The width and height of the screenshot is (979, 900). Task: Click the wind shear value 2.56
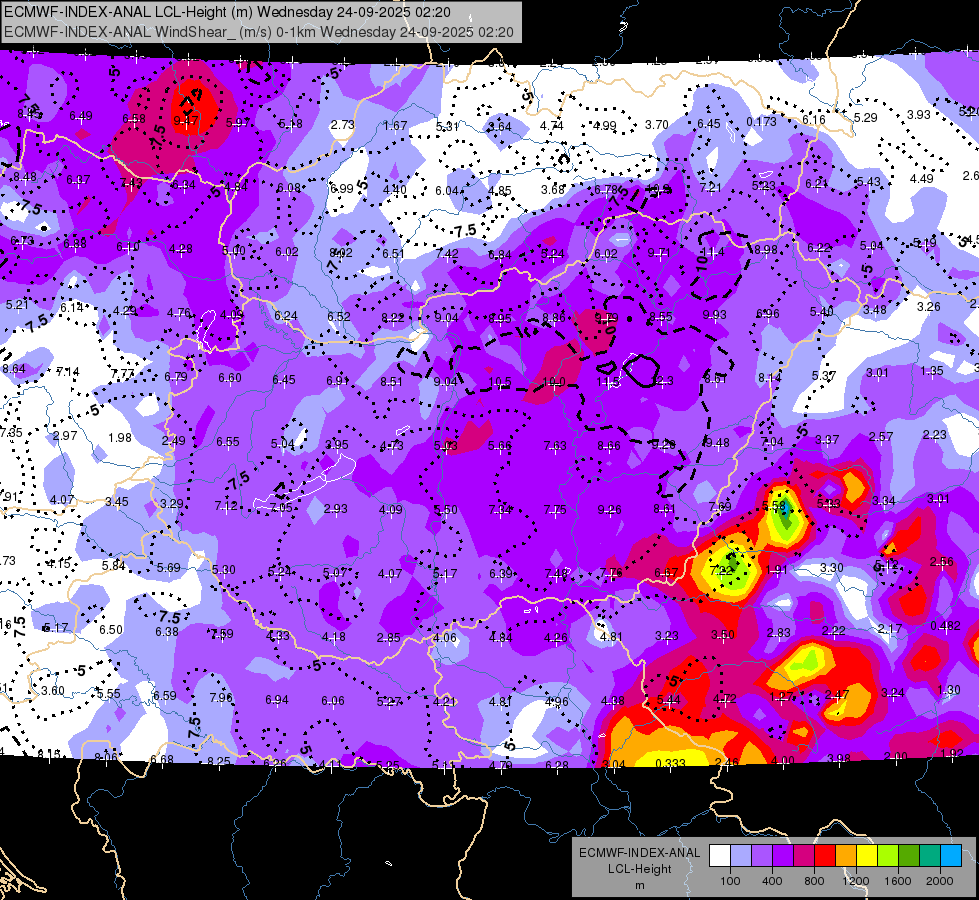coord(942,561)
